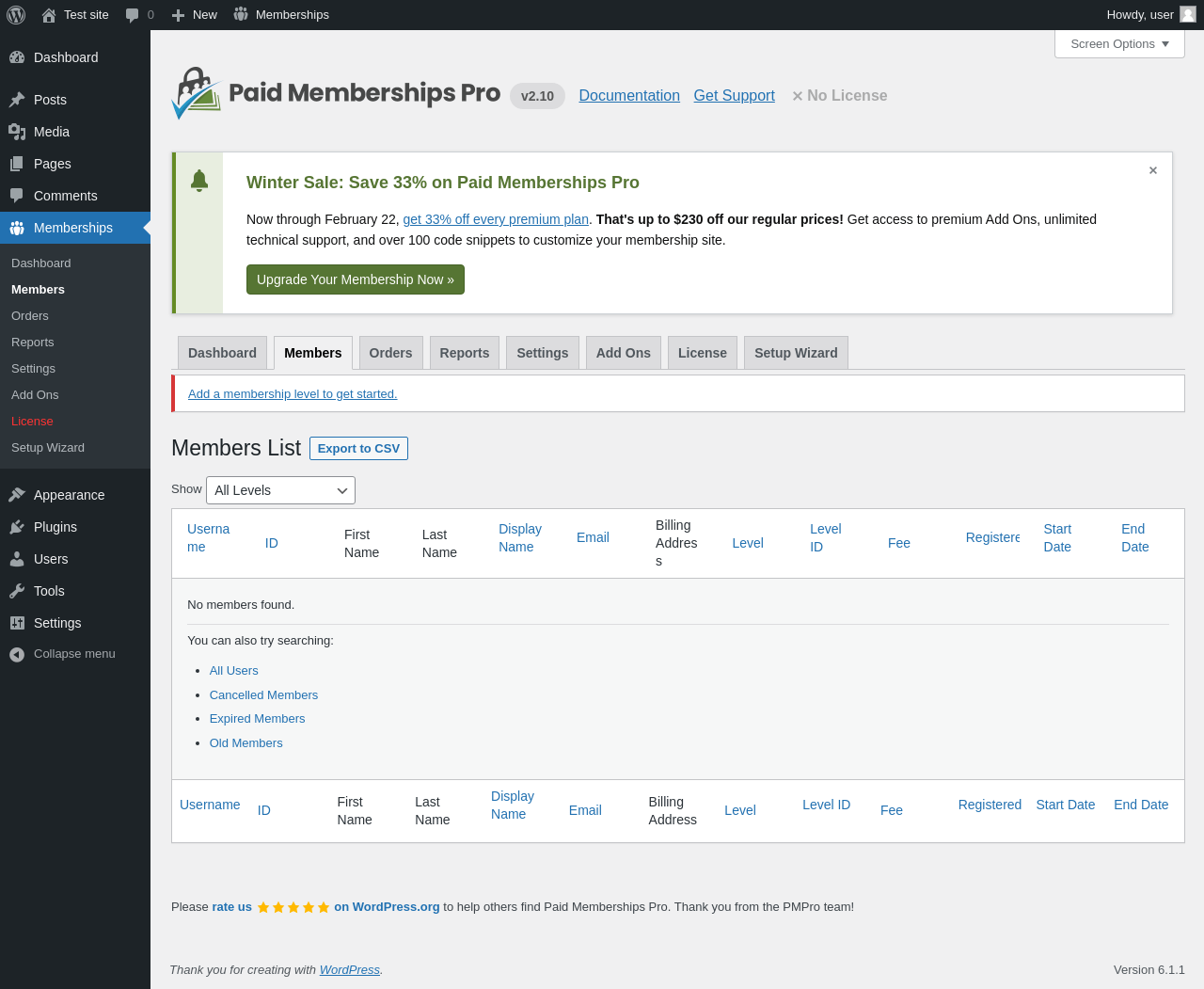Open the Documentation link
Viewport: 1204px width, 989px height.
(x=629, y=95)
